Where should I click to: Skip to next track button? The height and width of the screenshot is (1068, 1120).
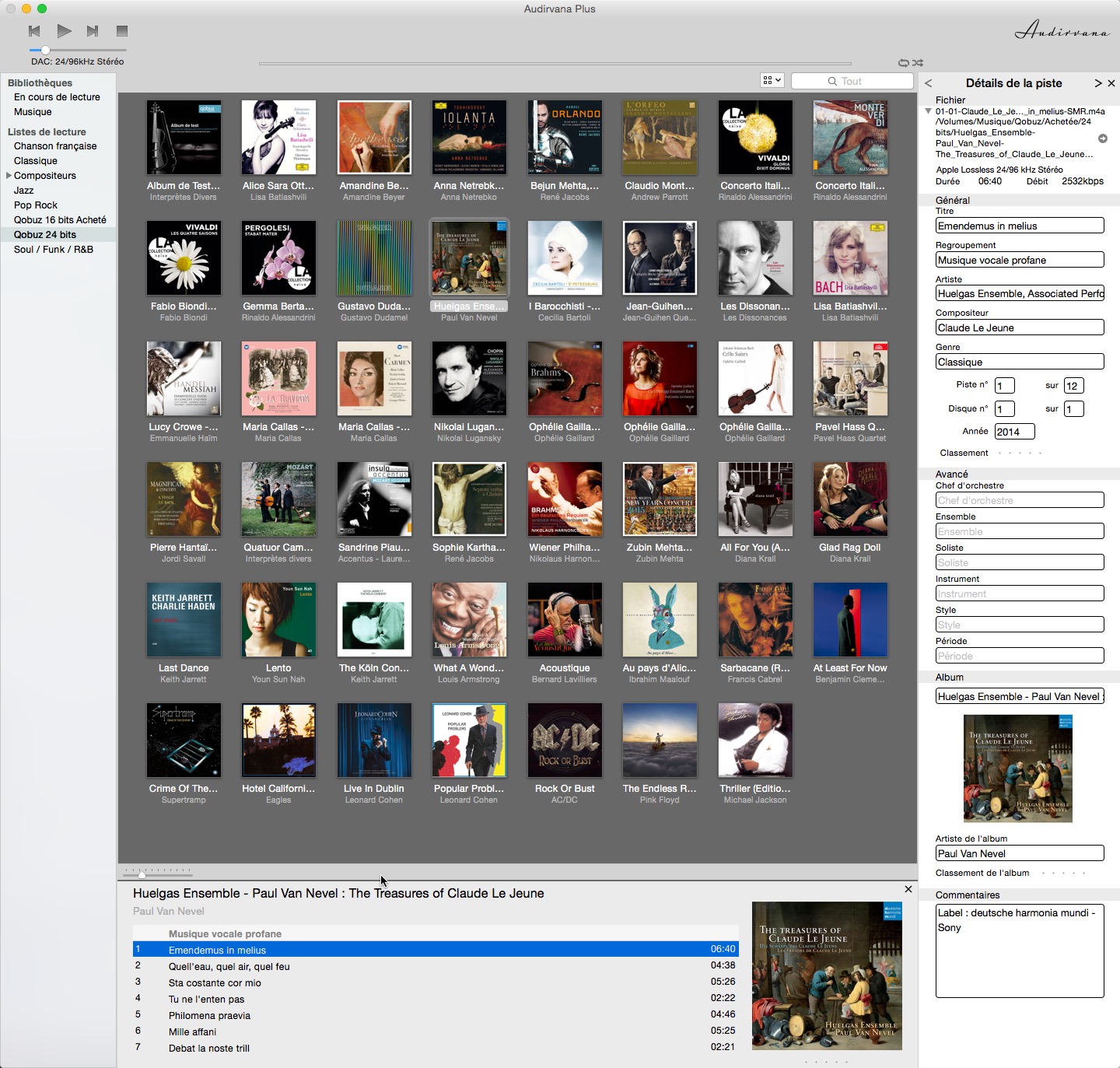point(93,31)
